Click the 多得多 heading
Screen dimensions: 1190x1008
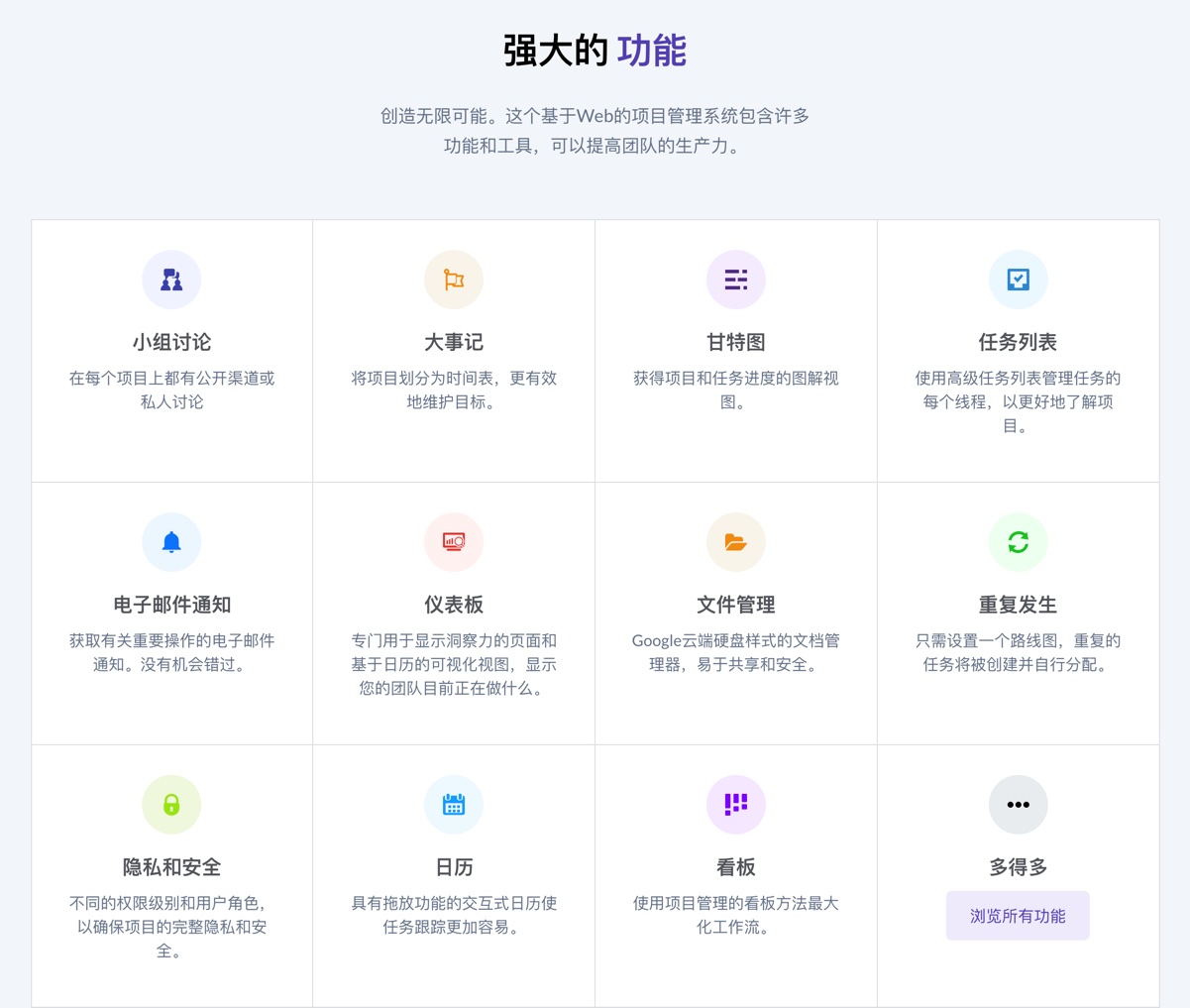click(1019, 867)
